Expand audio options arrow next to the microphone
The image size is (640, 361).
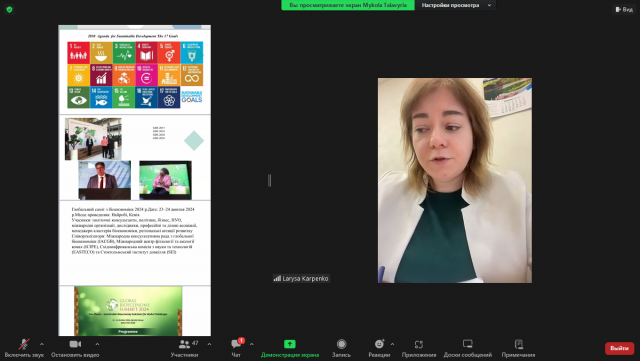point(42,344)
